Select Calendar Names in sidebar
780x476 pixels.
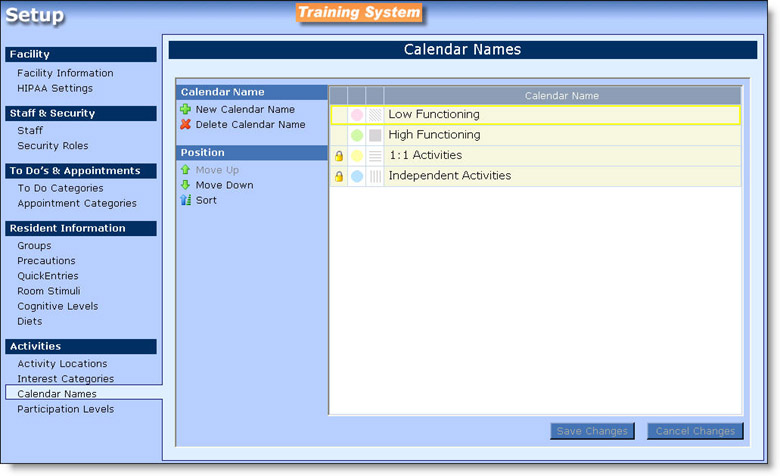point(57,393)
